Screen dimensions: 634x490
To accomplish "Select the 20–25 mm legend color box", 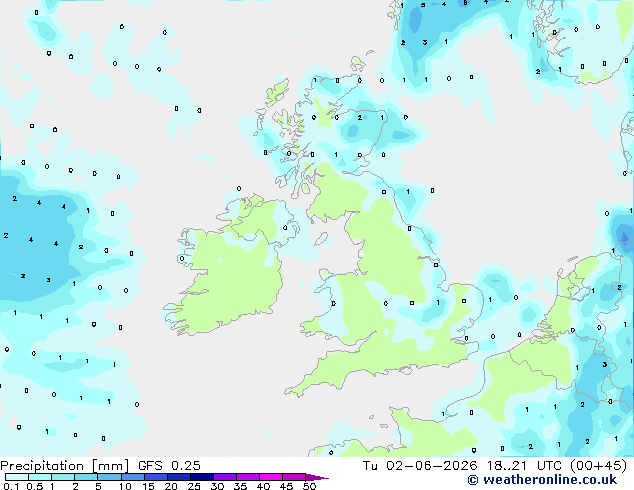I will 179,477.
